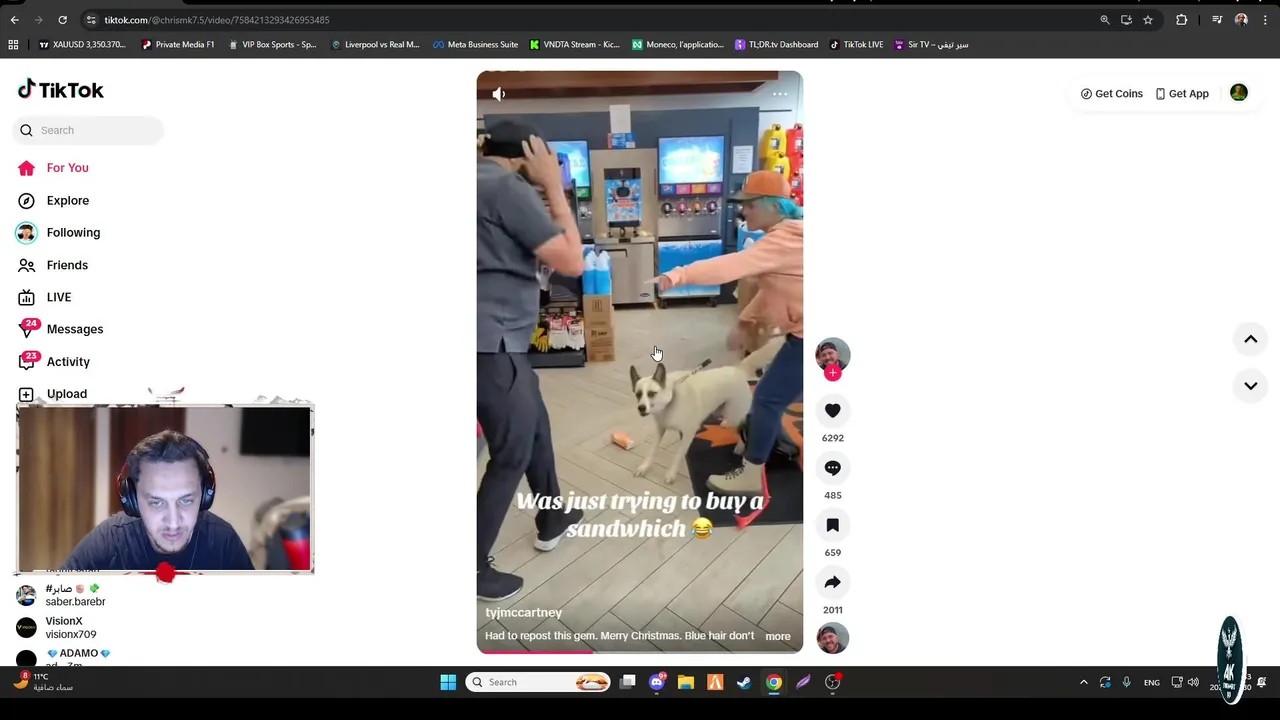Click the taskbar Search box
The height and width of the screenshot is (720, 1280).
540,682
